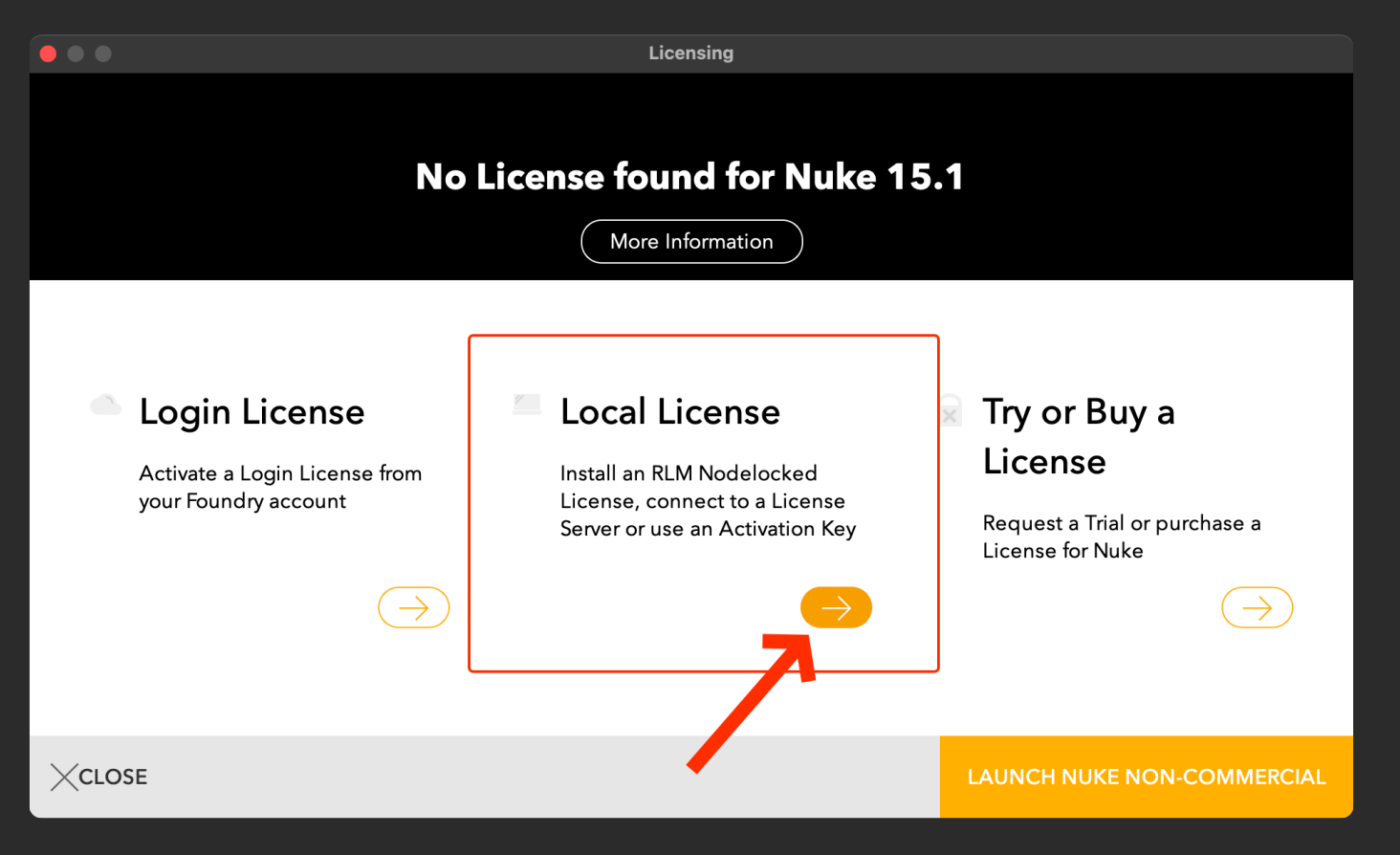
Task: Click the minimize button in the Licensing title bar
Action: 76,54
